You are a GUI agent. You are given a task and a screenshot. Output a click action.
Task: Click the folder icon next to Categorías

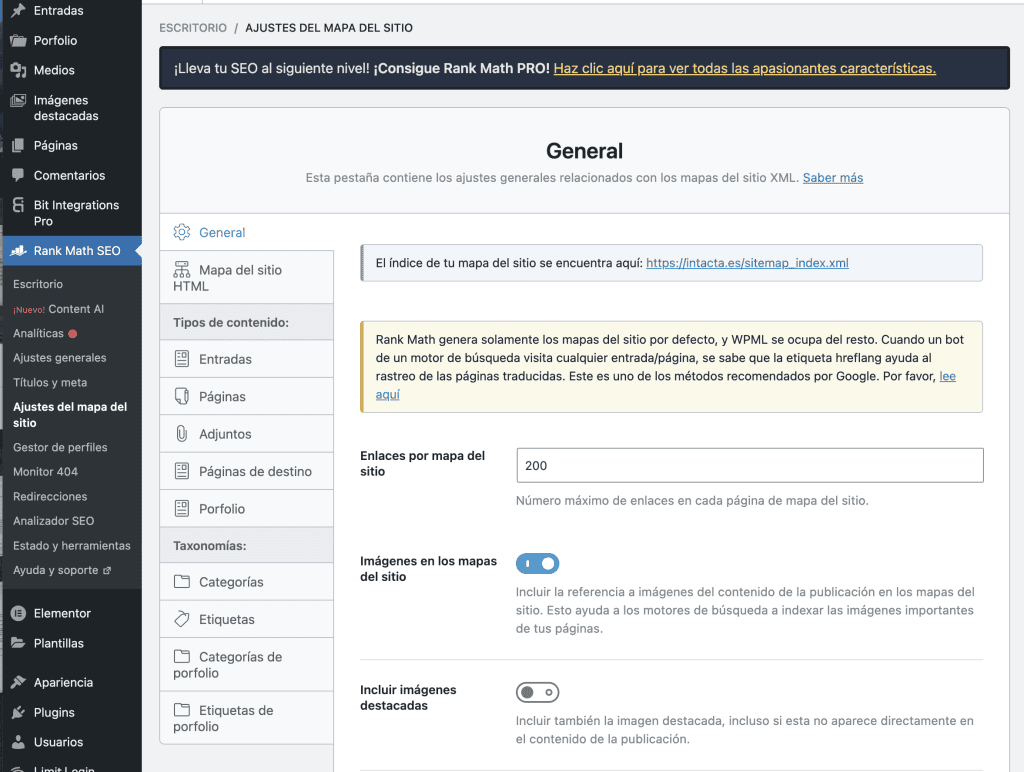click(181, 582)
